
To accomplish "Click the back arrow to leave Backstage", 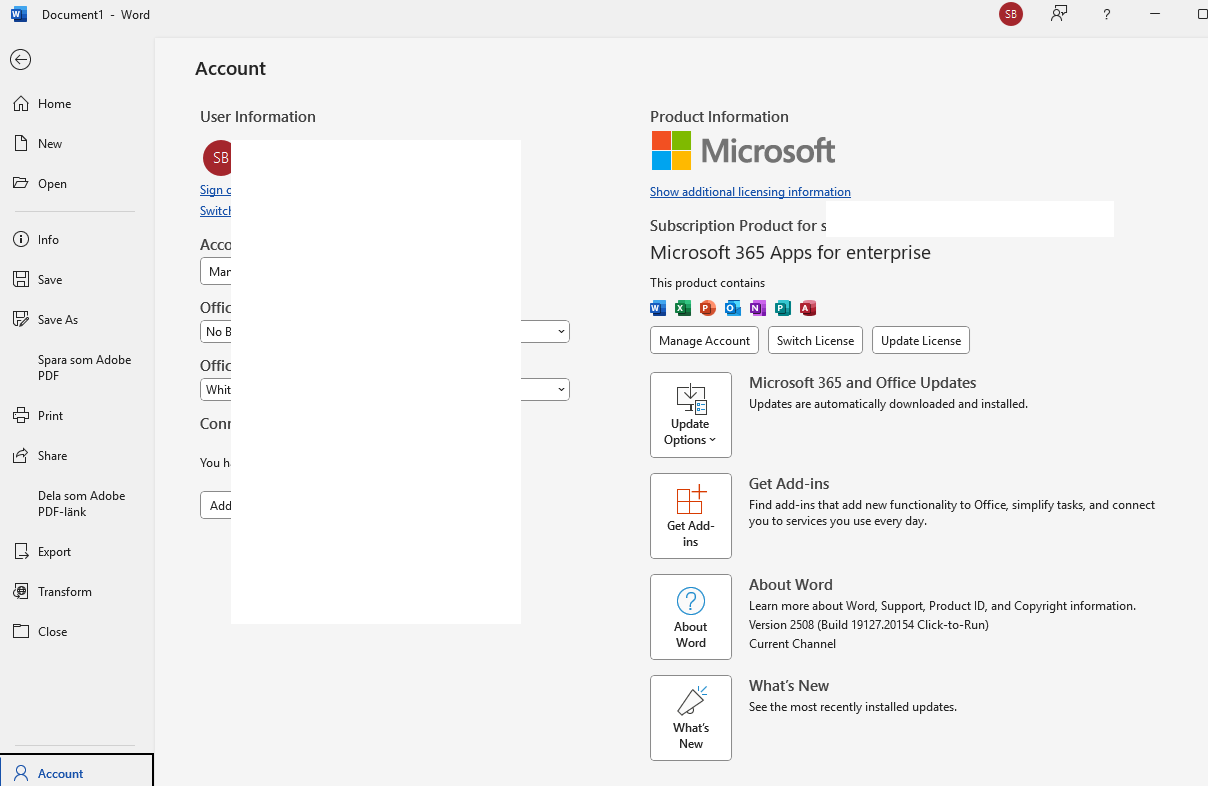I will pyautogui.click(x=20, y=60).
